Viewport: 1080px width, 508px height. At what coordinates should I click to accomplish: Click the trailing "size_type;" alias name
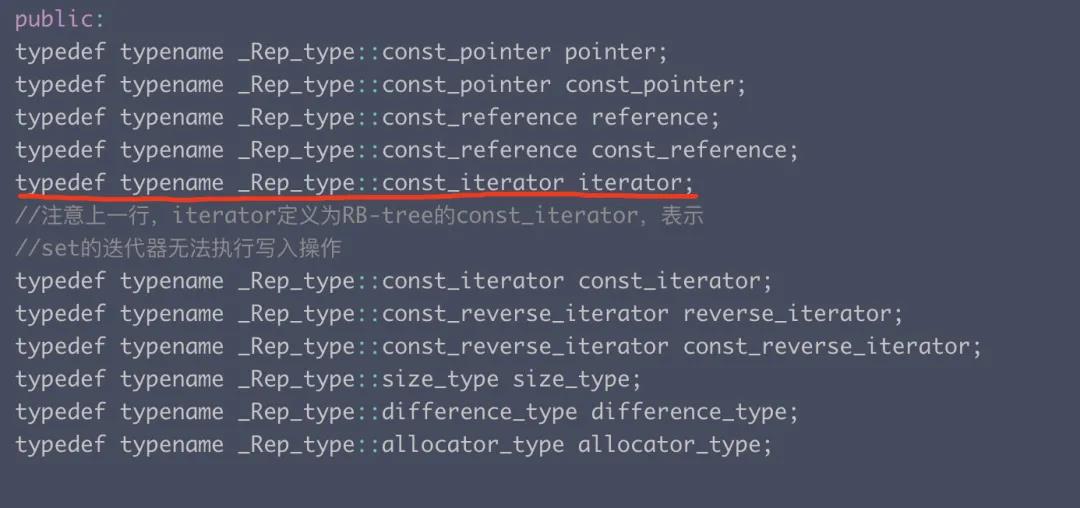[x=577, y=379]
